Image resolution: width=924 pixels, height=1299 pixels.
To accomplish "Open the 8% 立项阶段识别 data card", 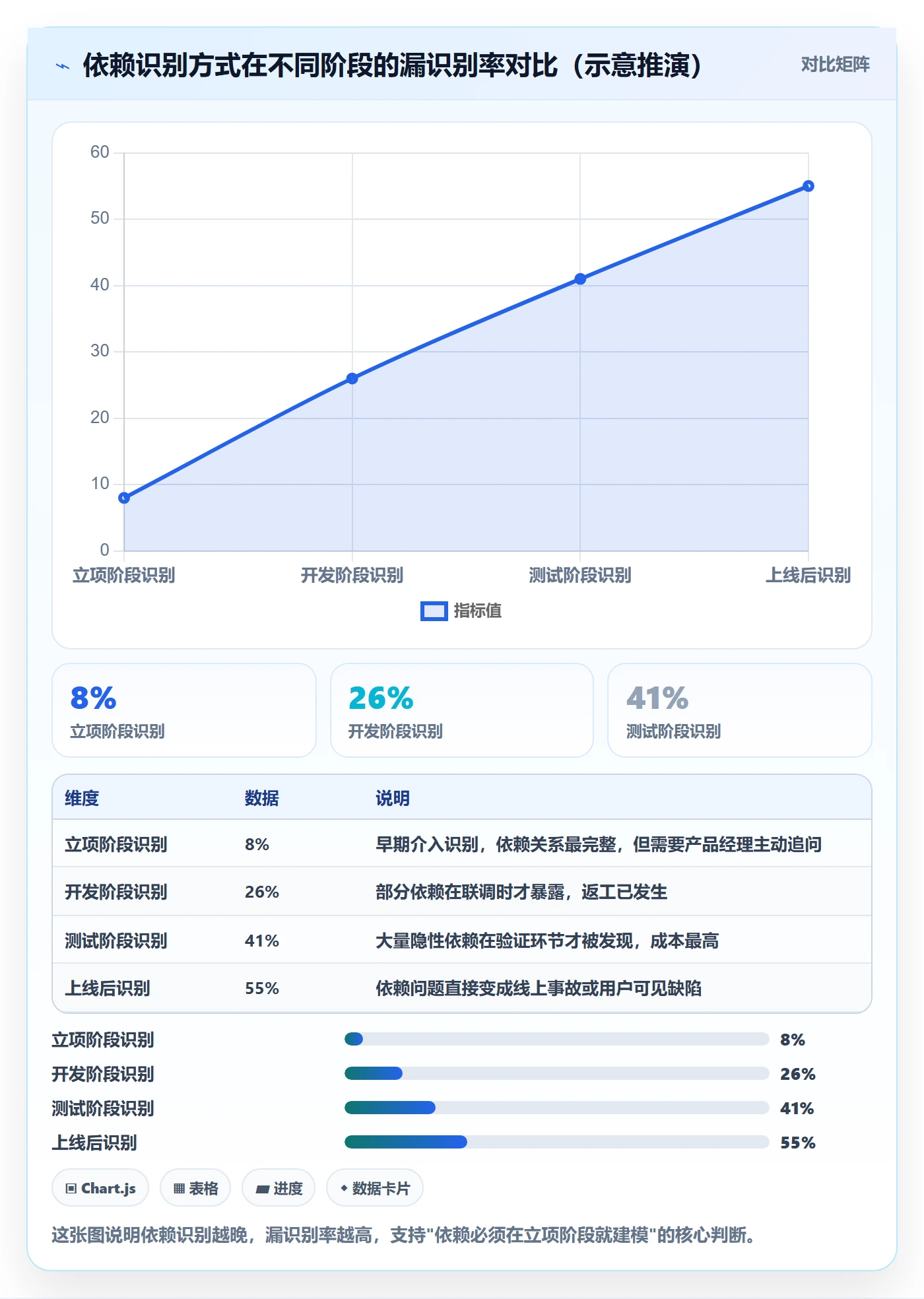I will coord(184,710).
